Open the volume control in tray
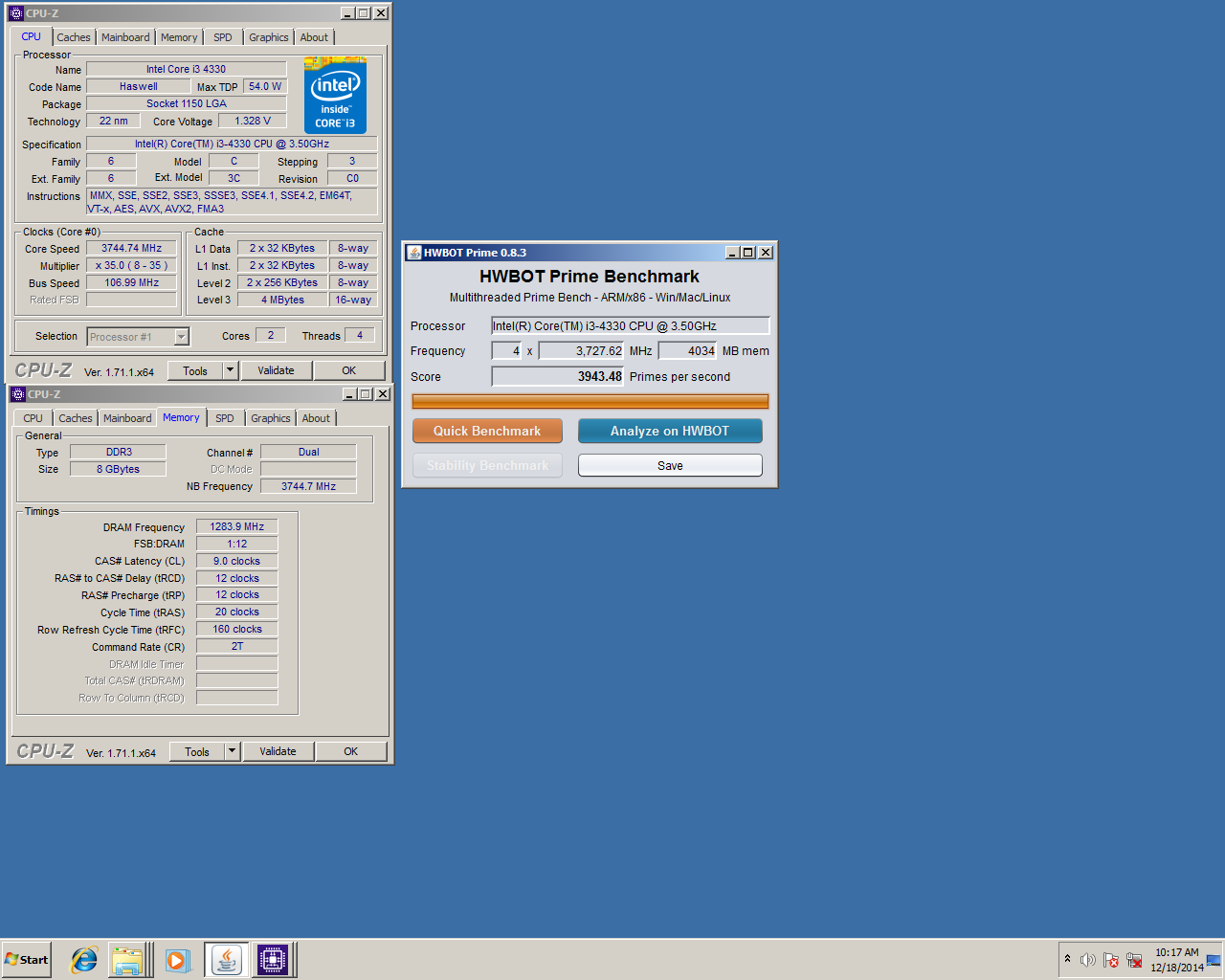This screenshot has width=1225, height=980. coord(1088,960)
